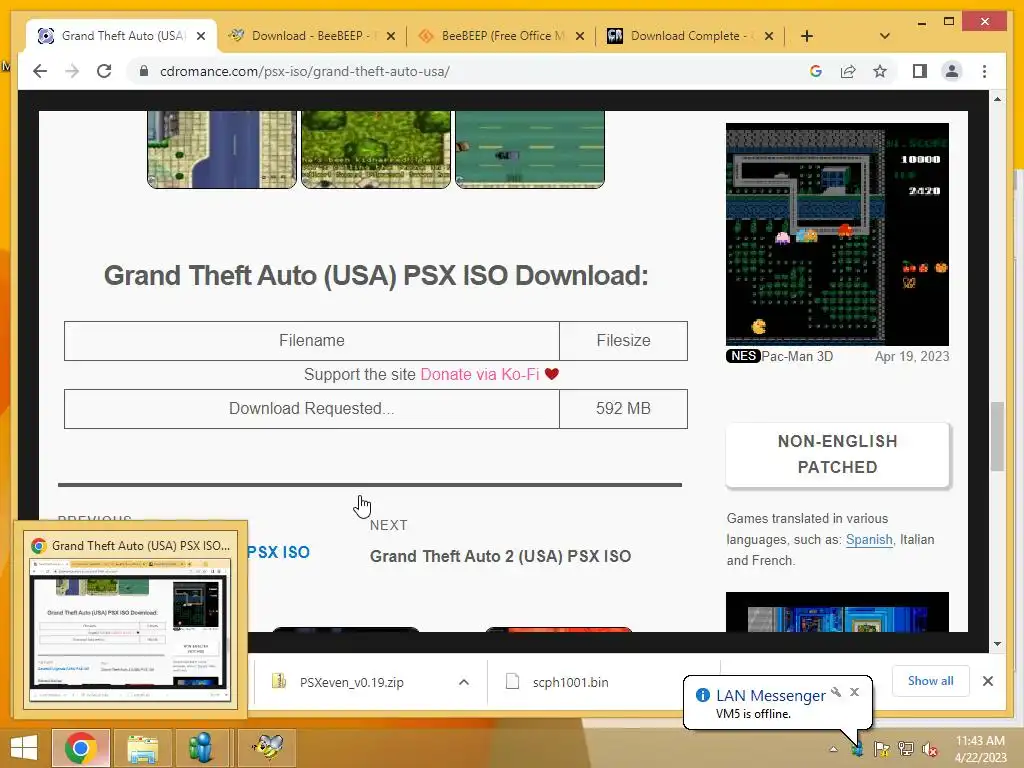Open BeeBEEP bee taskbar icon
Image resolution: width=1024 pixels, height=768 pixels.
(x=267, y=748)
